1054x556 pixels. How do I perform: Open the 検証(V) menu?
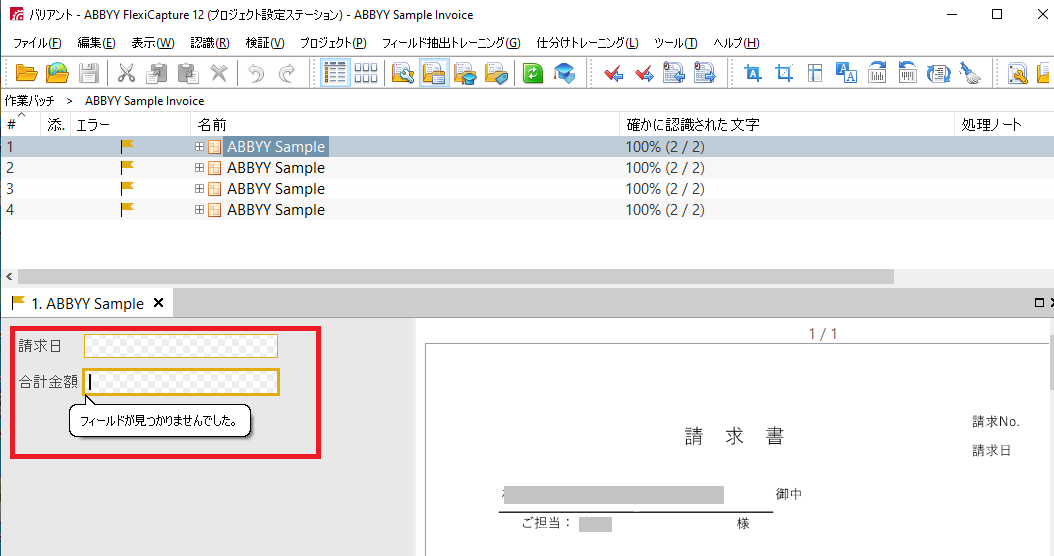(x=265, y=43)
